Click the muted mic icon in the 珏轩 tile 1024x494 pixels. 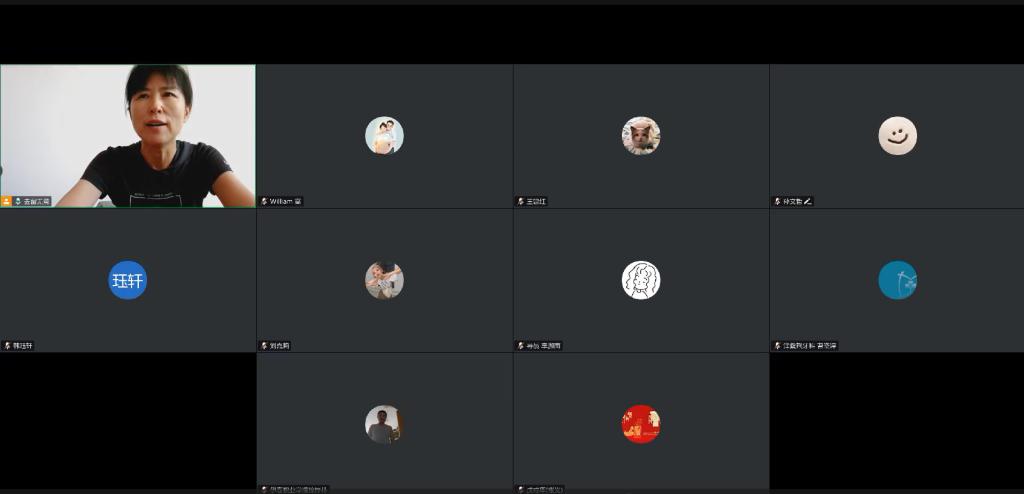point(8,346)
